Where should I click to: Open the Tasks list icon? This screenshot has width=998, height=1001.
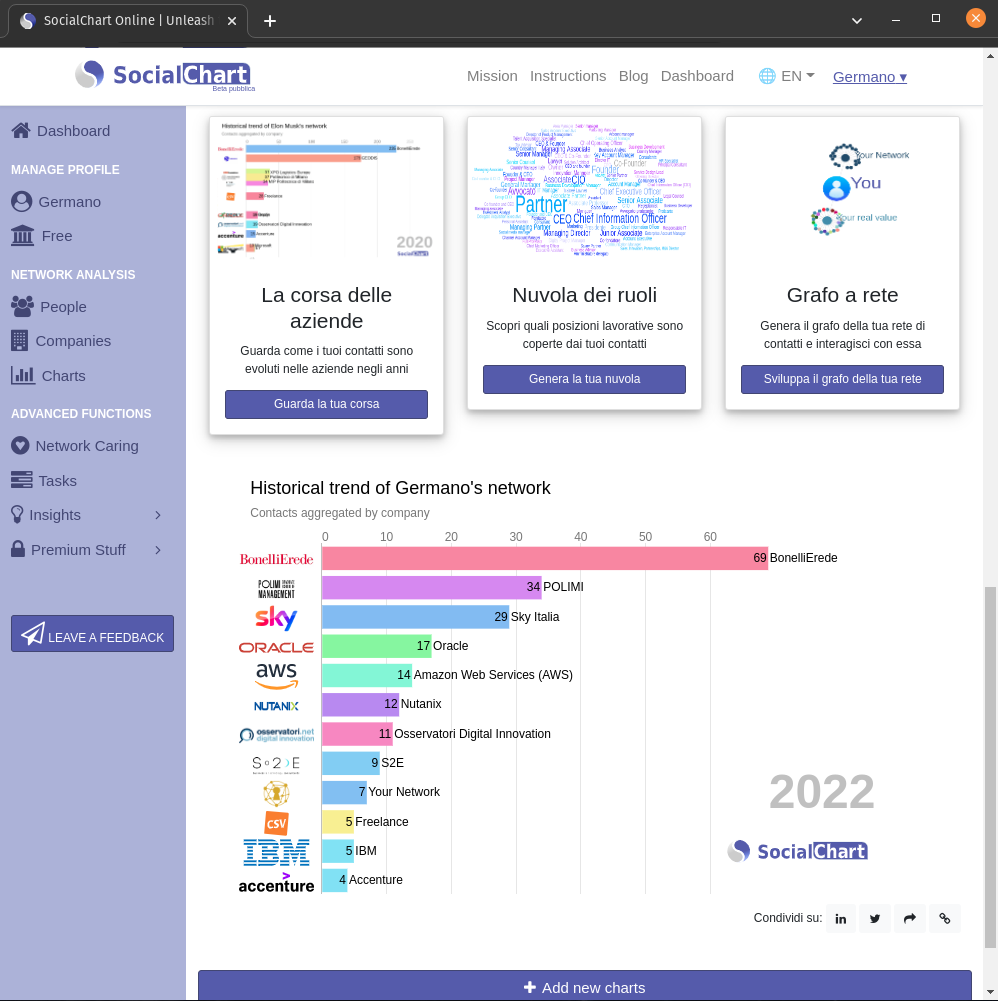(22, 480)
